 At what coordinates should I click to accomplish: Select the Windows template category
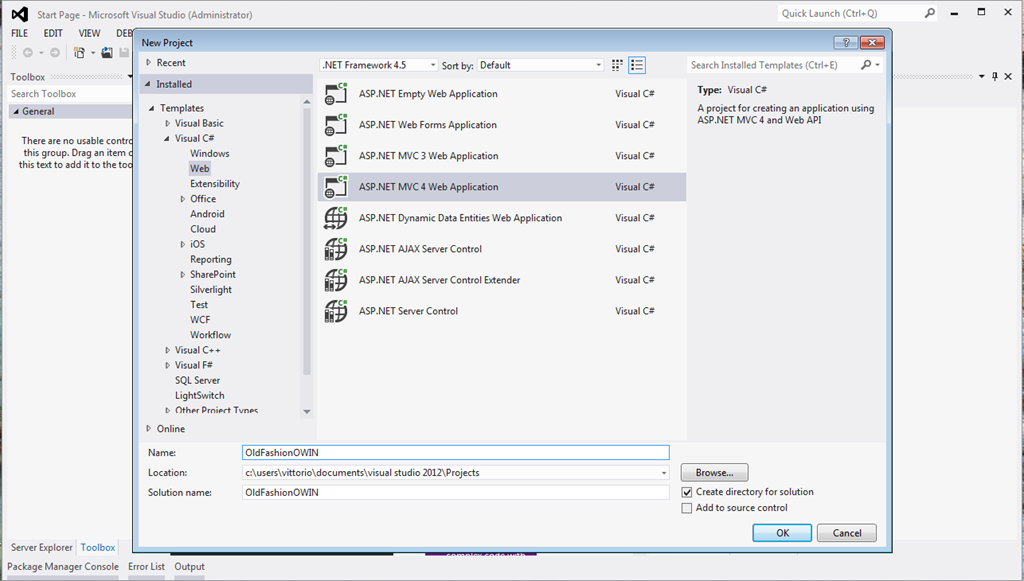[x=210, y=153]
